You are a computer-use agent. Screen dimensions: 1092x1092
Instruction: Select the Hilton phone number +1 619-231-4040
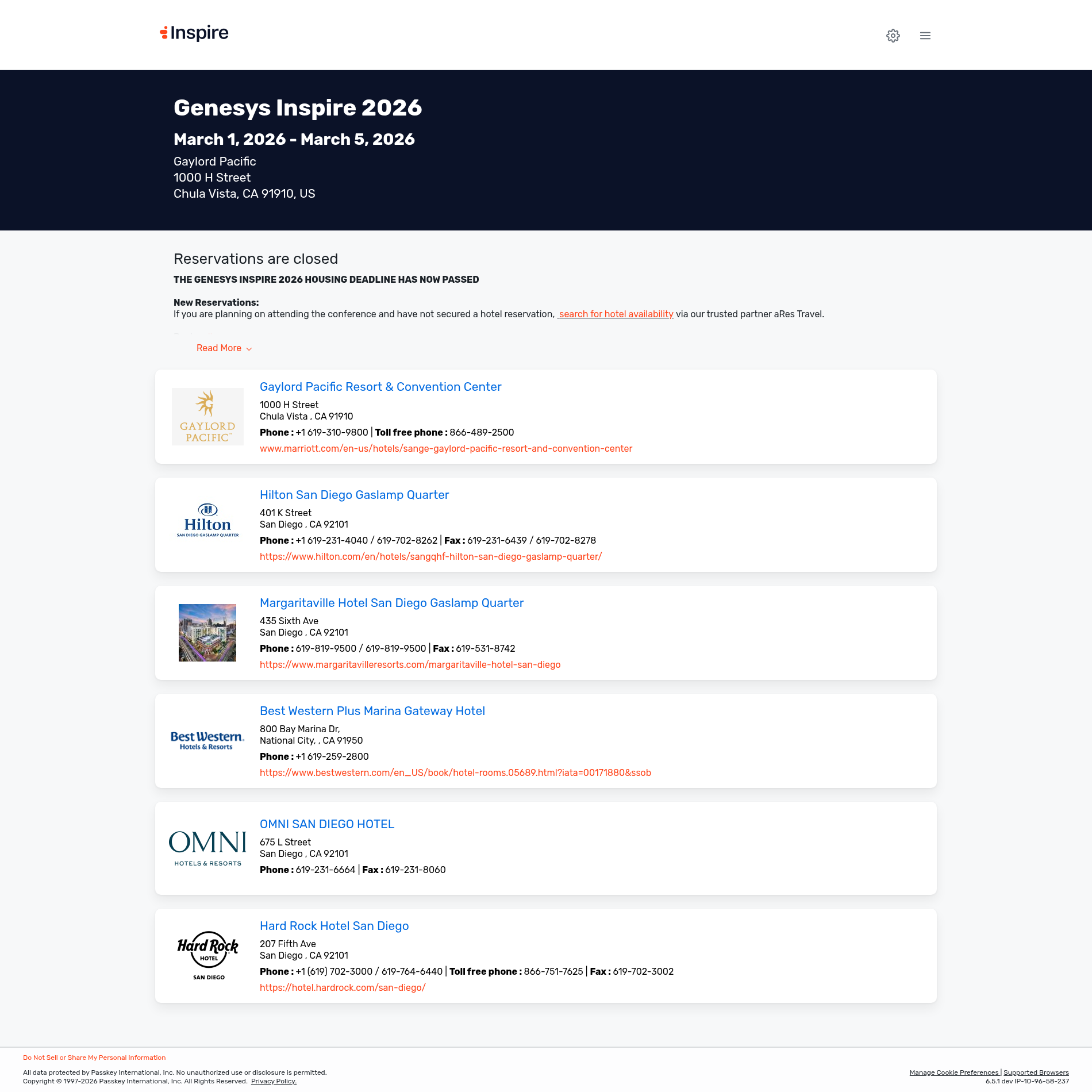[332, 540]
